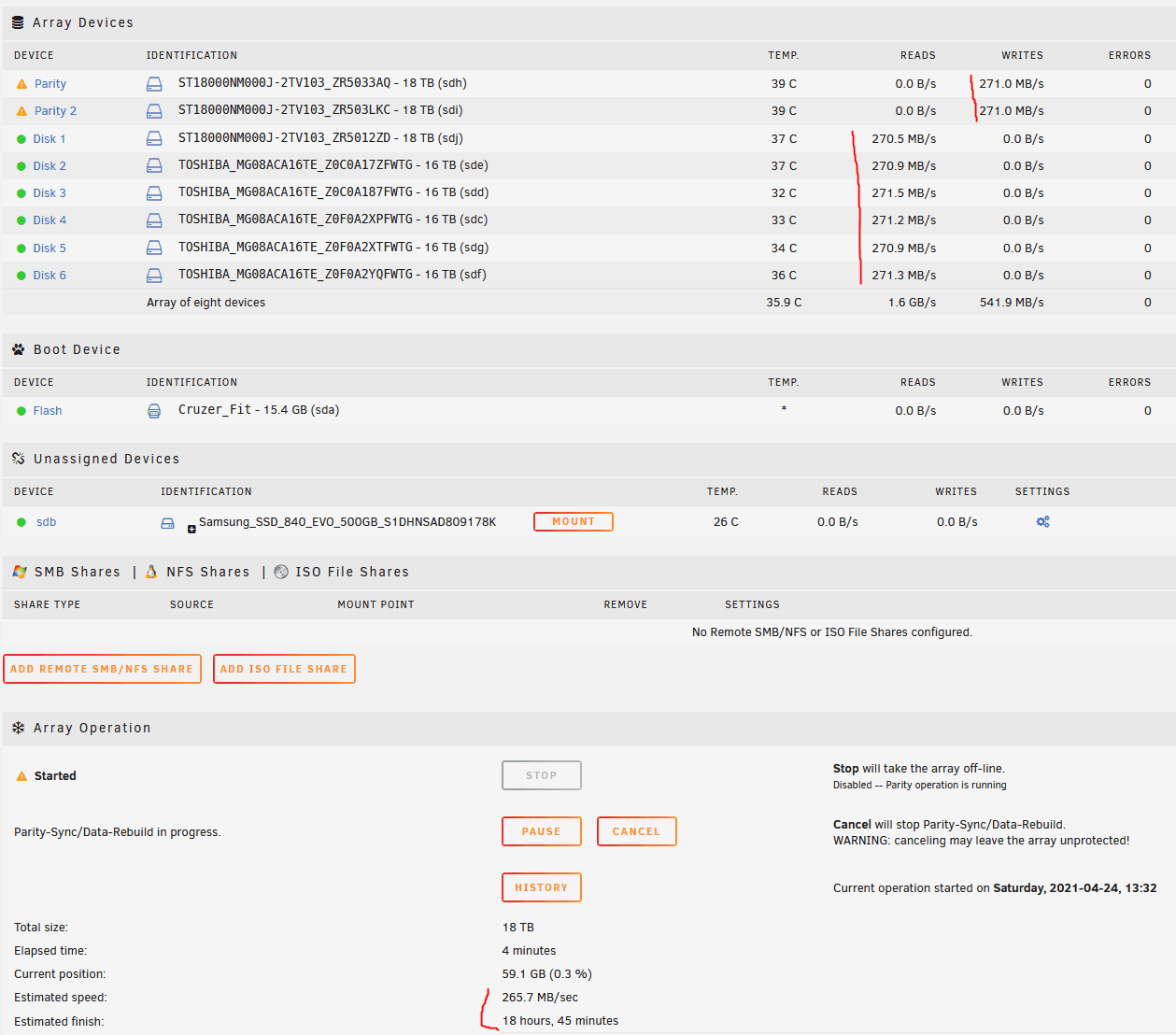Pause the parity sync operation
Image resolution: width=1176 pixels, height=1035 pixels.
(x=542, y=831)
